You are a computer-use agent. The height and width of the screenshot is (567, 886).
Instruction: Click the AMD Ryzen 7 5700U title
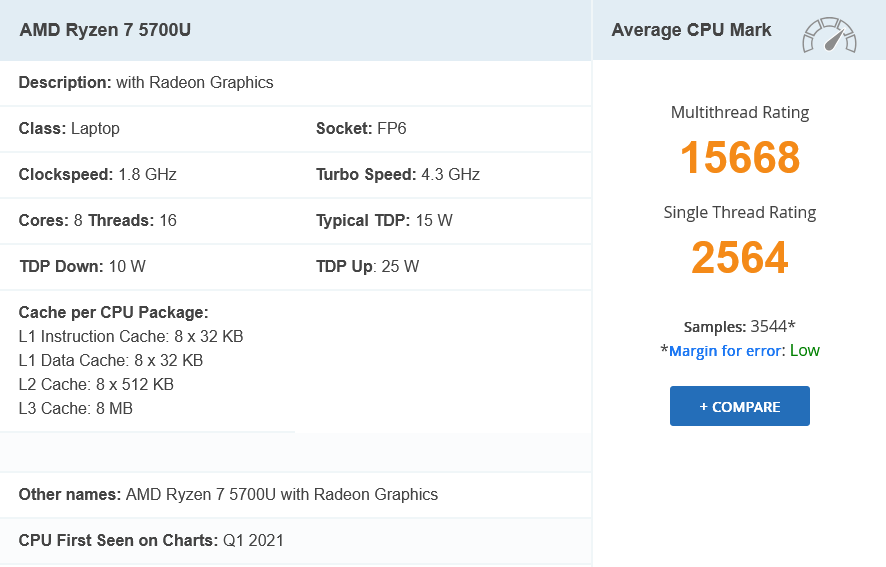(105, 30)
